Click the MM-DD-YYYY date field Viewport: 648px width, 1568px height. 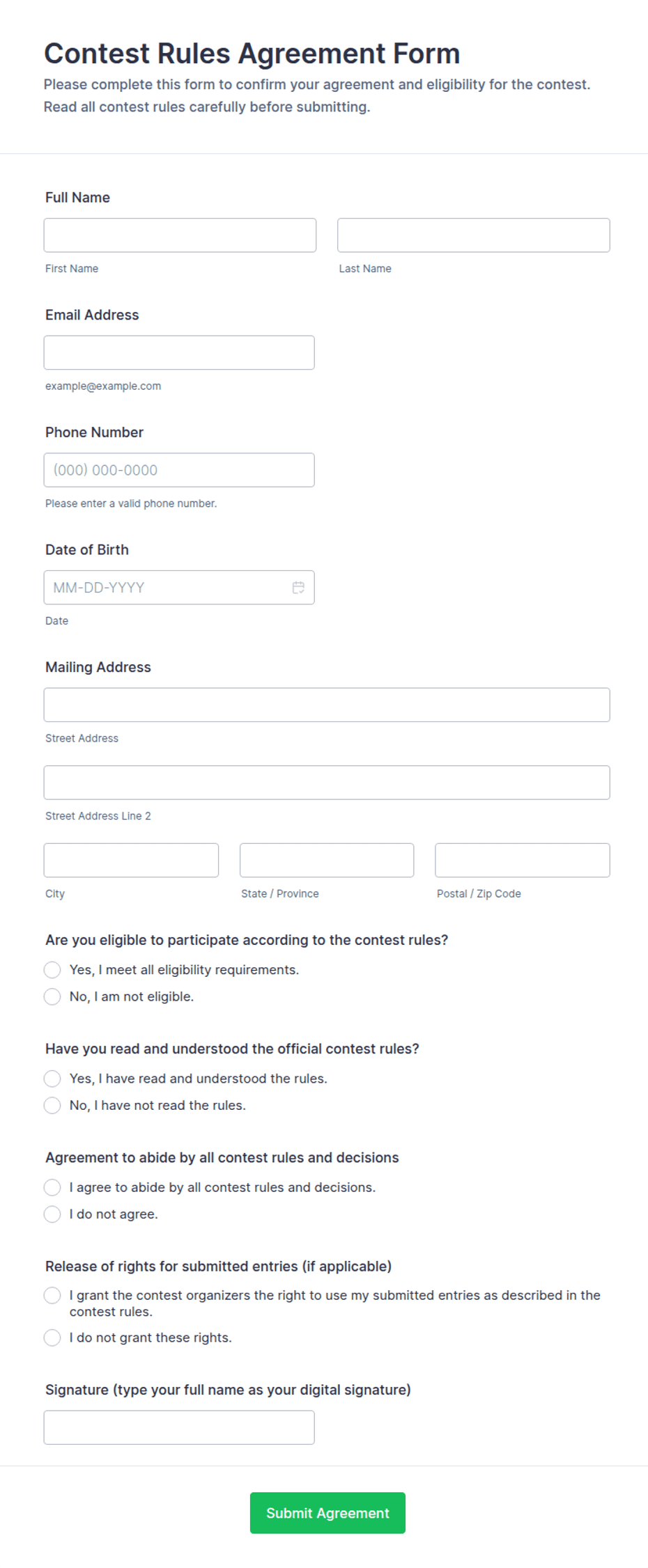pyautogui.click(x=179, y=588)
